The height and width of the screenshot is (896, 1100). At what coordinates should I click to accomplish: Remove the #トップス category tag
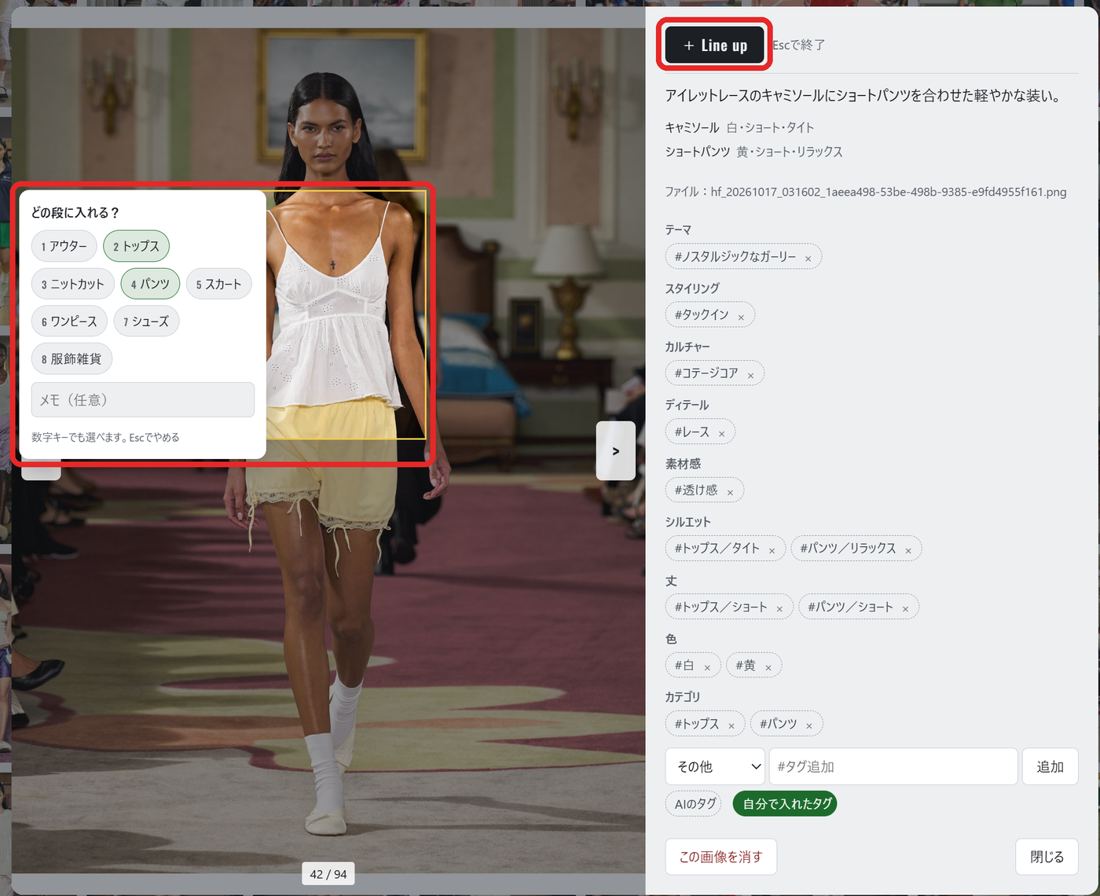coord(731,726)
